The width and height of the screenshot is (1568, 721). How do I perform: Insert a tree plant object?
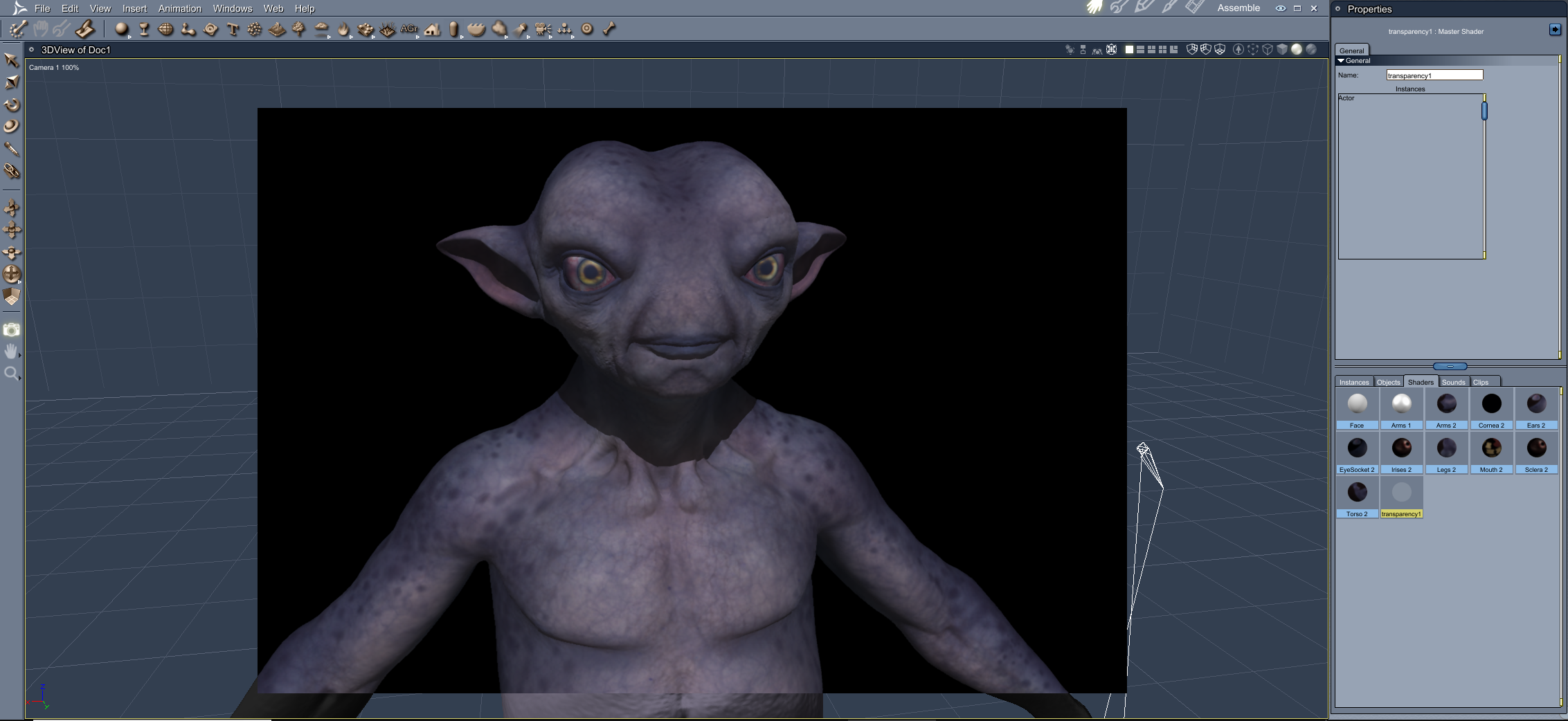298,29
